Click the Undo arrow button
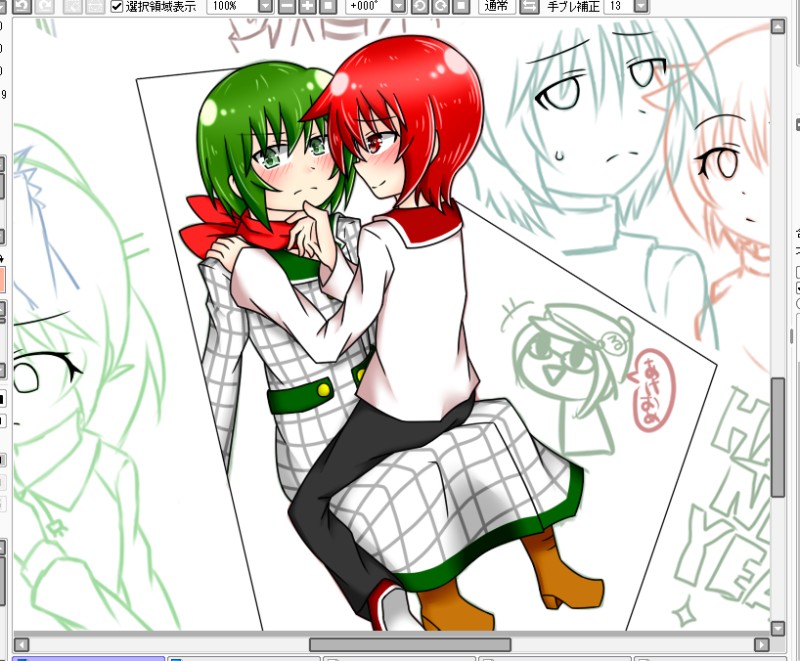The image size is (800, 661). (x=21, y=6)
